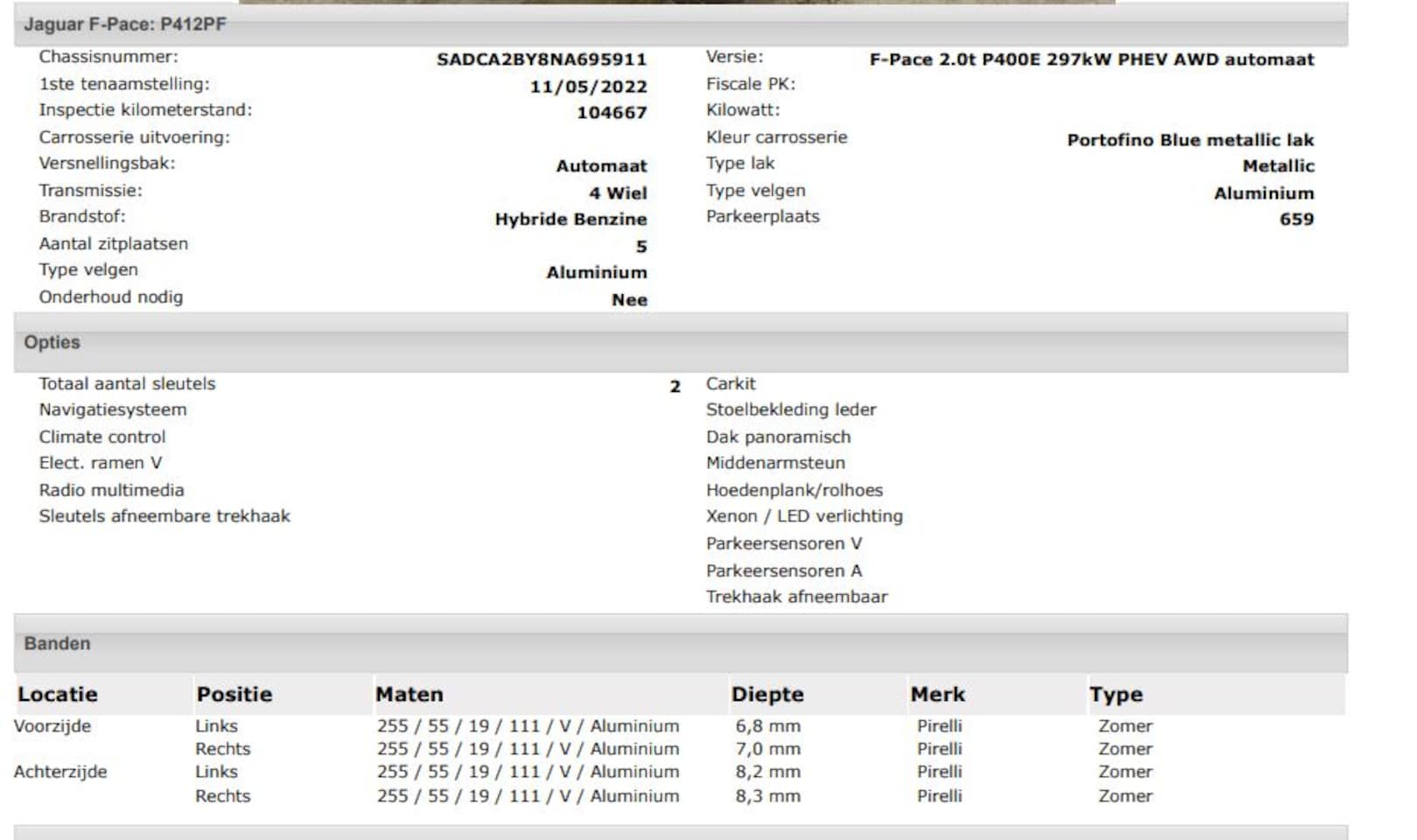Viewport: 1417px width, 840px height.
Task: Click the Diepte column header
Action: 767,694
